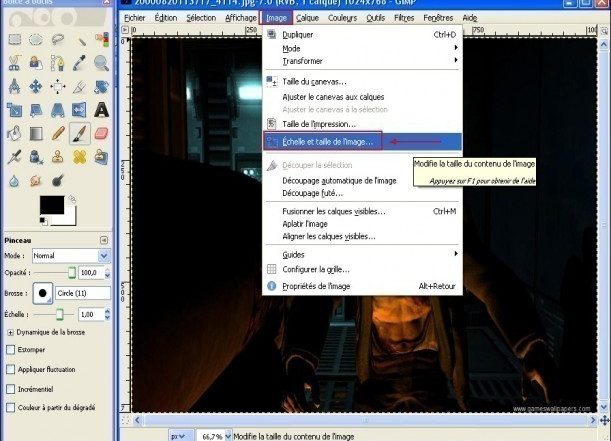611x441 pixels.
Task: Select the Rectangle Select tool
Action: coord(16,39)
